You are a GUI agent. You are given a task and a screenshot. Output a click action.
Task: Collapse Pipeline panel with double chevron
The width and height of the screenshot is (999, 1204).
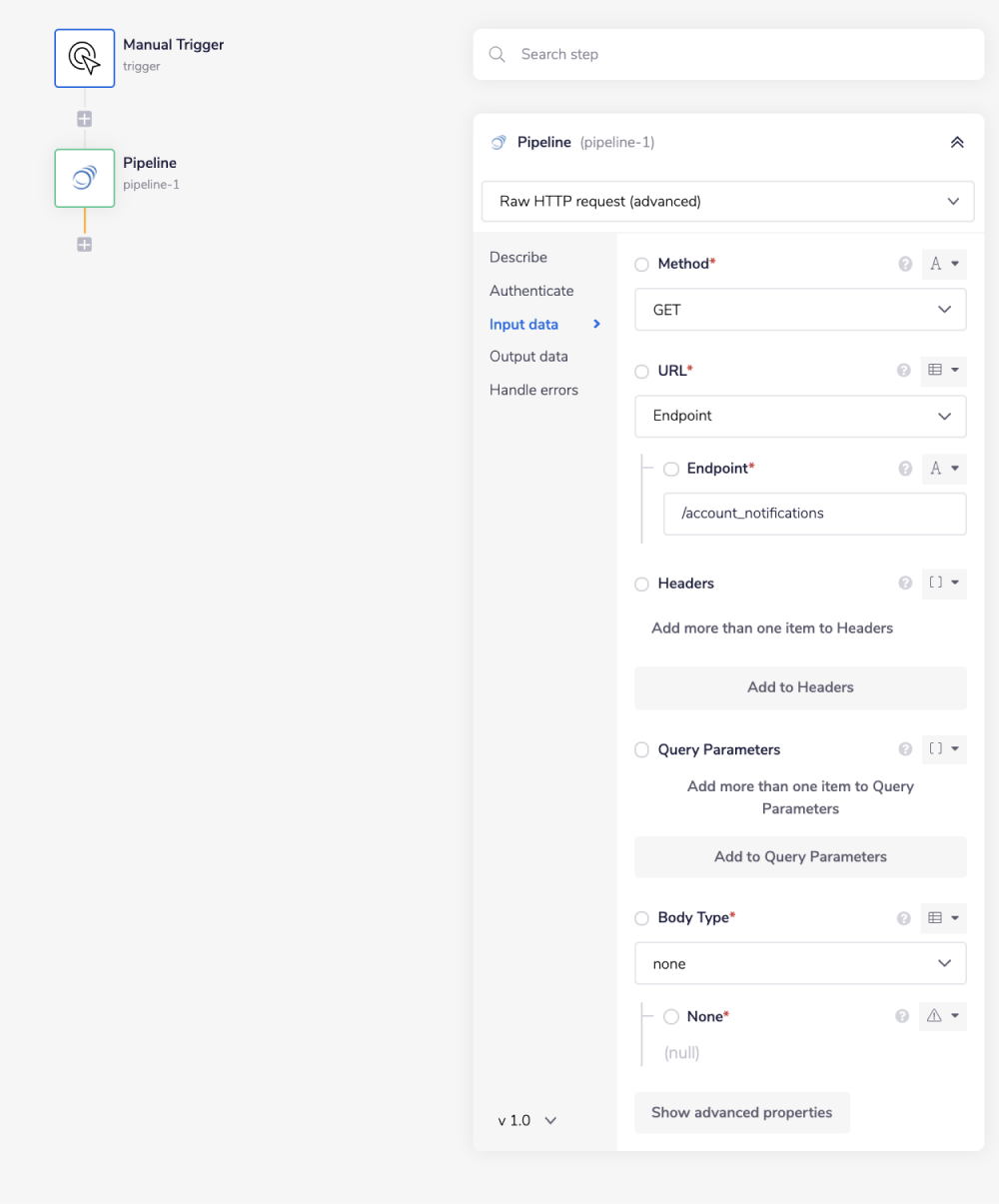click(956, 143)
